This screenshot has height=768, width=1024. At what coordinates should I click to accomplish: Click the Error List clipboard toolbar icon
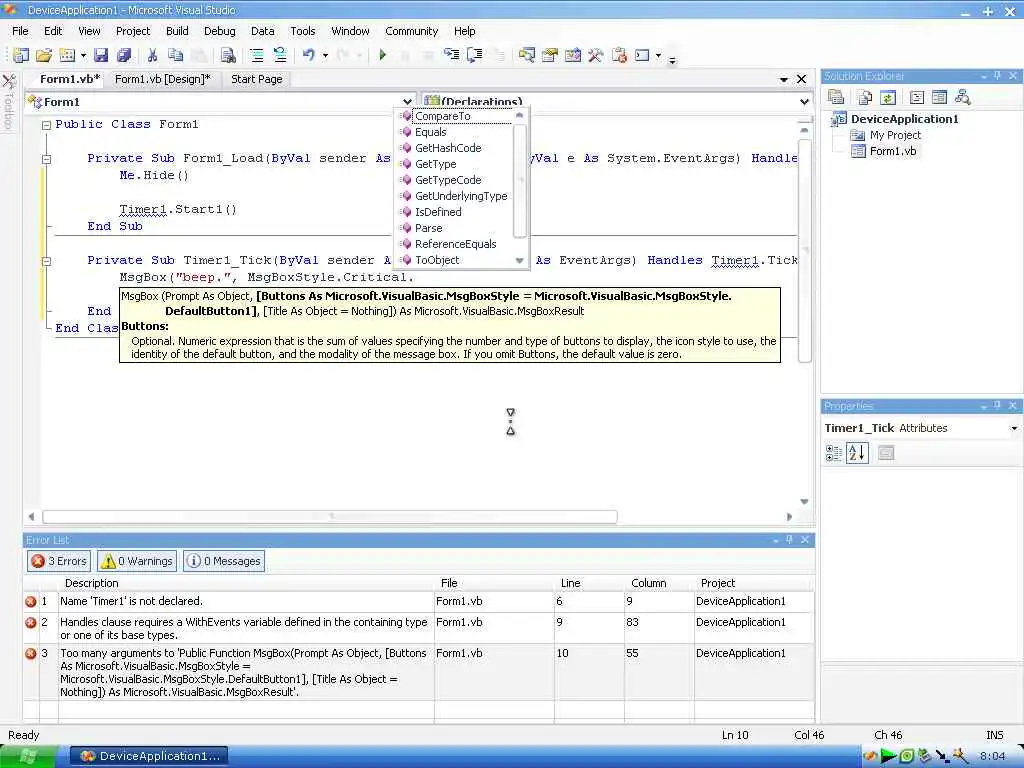(619, 56)
